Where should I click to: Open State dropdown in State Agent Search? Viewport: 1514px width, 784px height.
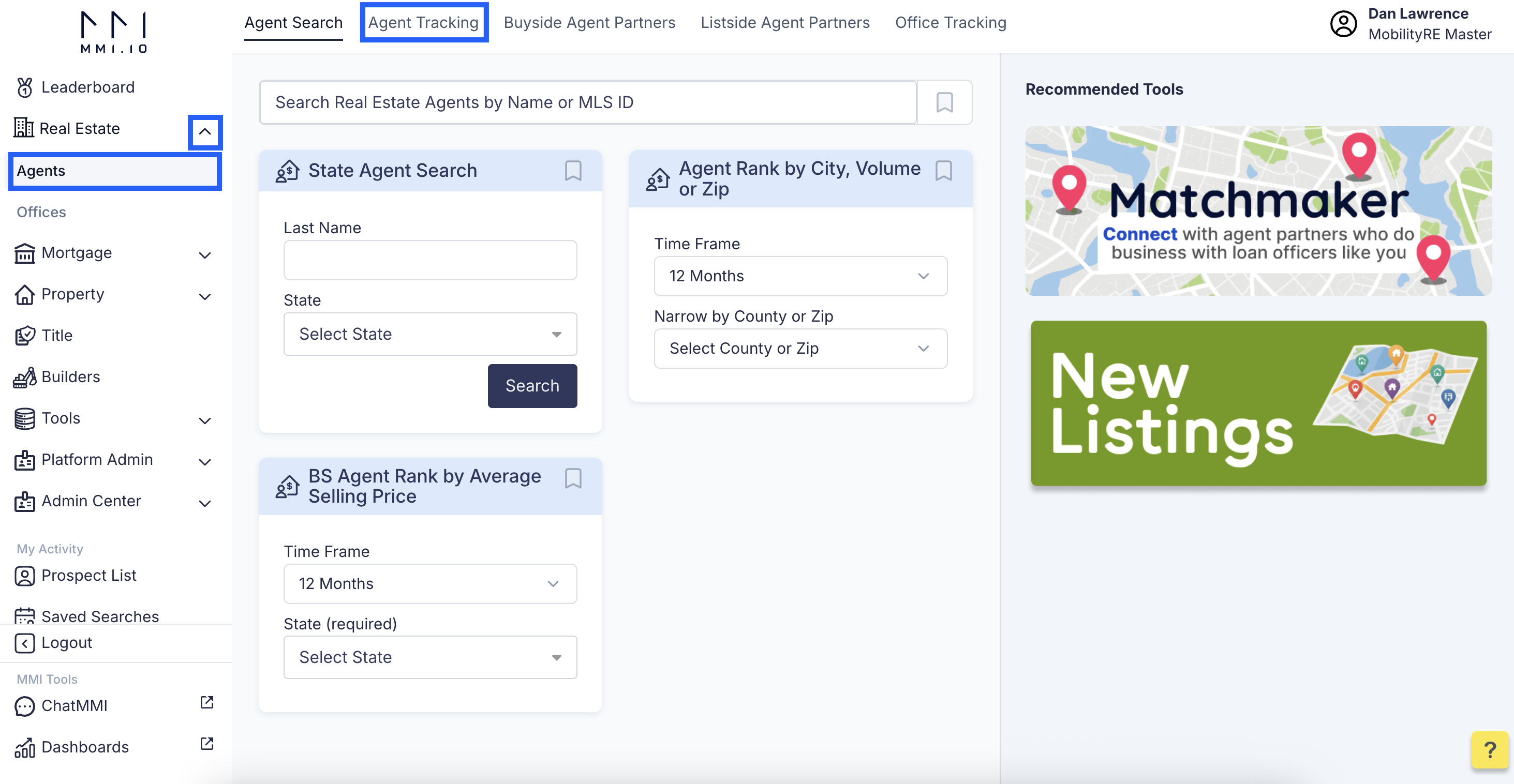pyautogui.click(x=429, y=334)
